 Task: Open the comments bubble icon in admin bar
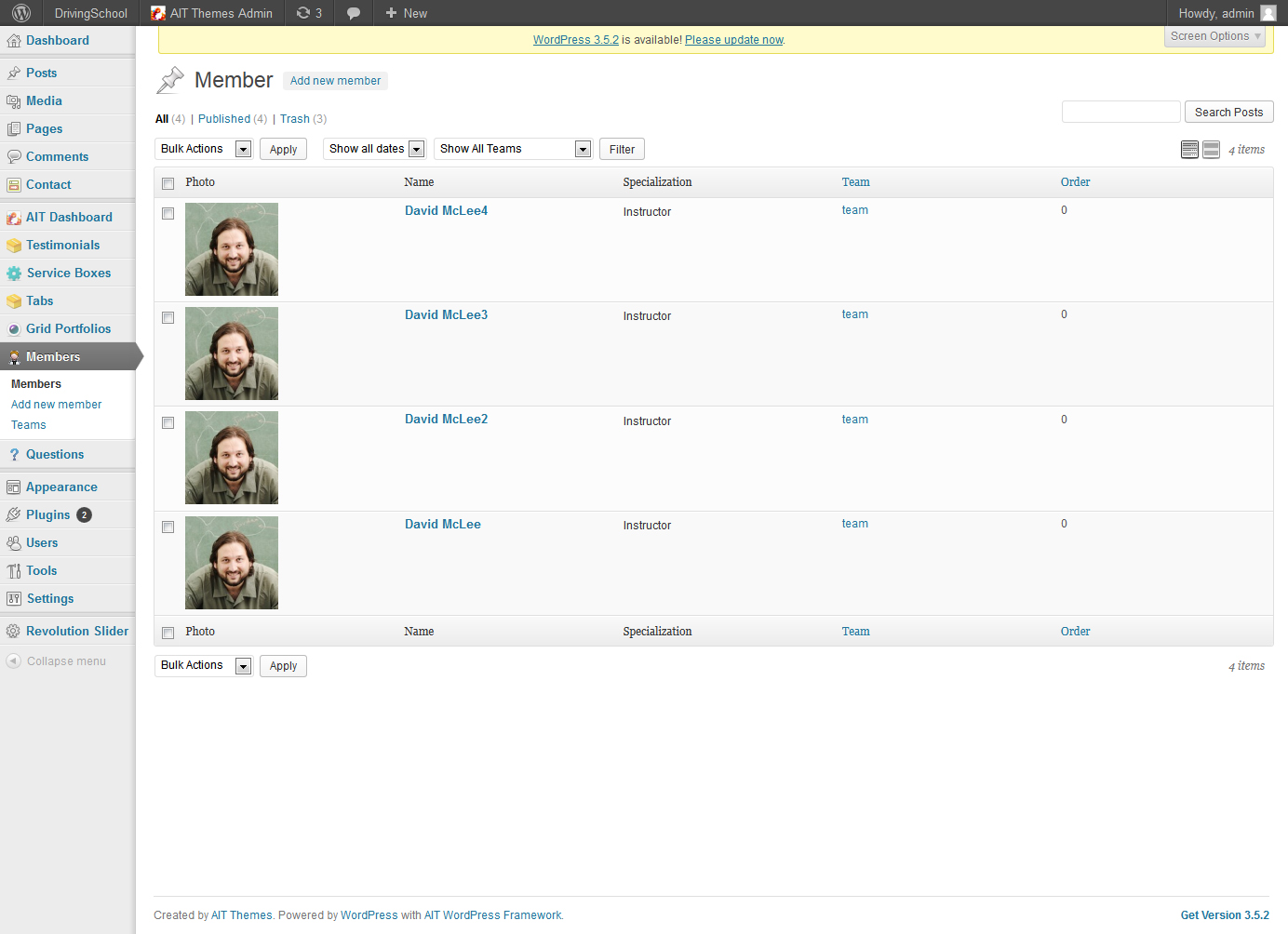[354, 13]
